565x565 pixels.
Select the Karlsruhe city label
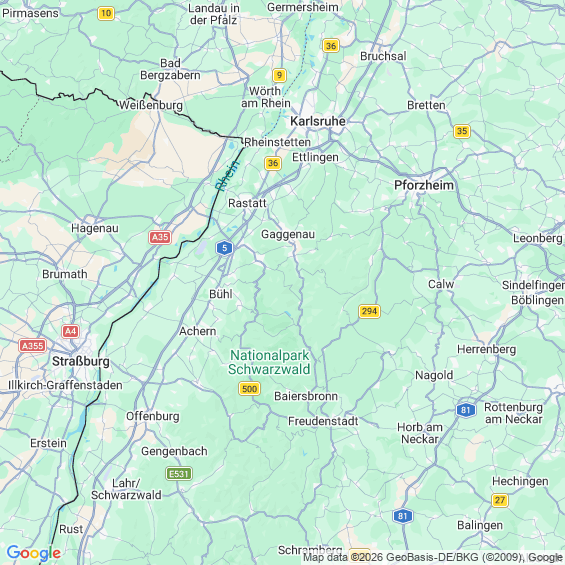318,121
